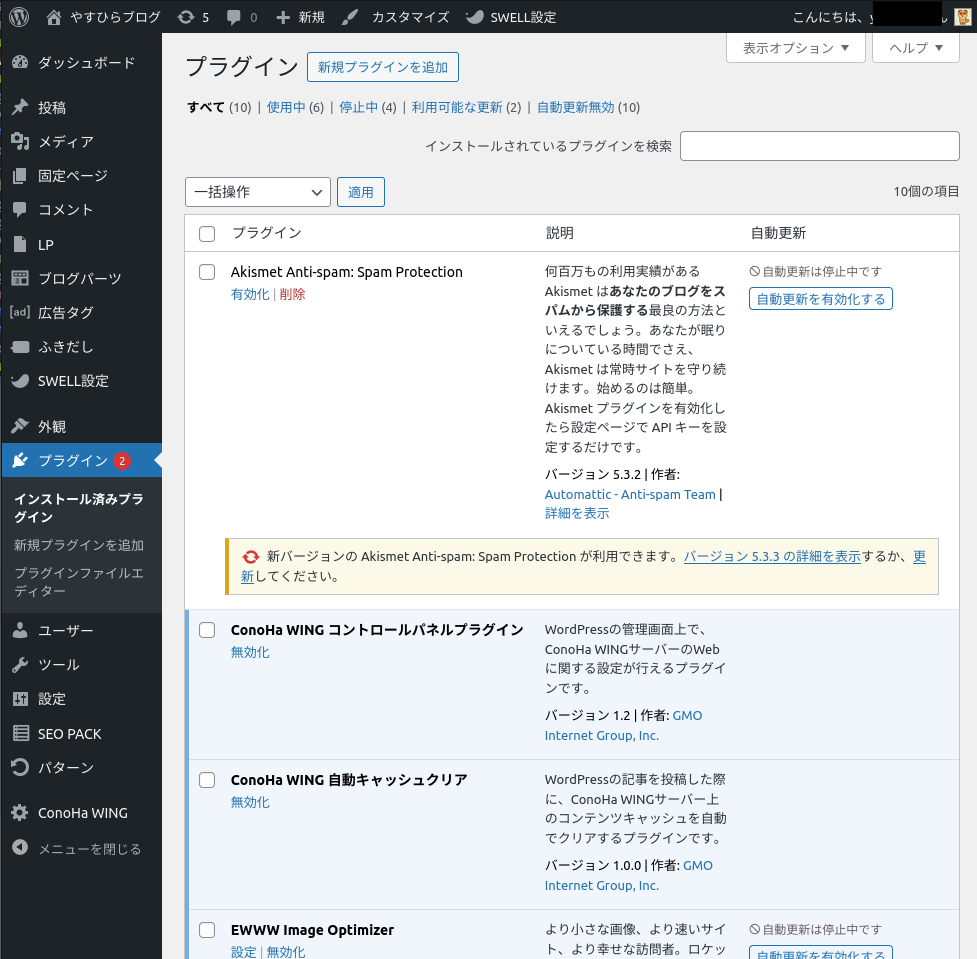The height and width of the screenshot is (959, 977).
Task: Open 新規プラグインを追加 in sidebar submenu
Action: pos(79,546)
